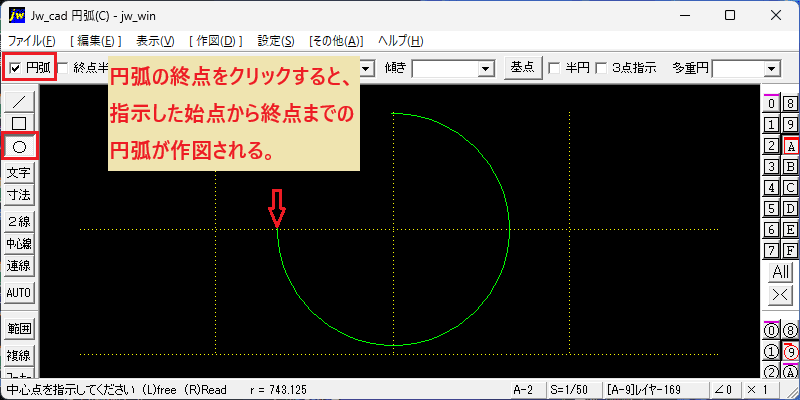Click circled layer group button 0
The image size is (800, 400).
[771, 330]
